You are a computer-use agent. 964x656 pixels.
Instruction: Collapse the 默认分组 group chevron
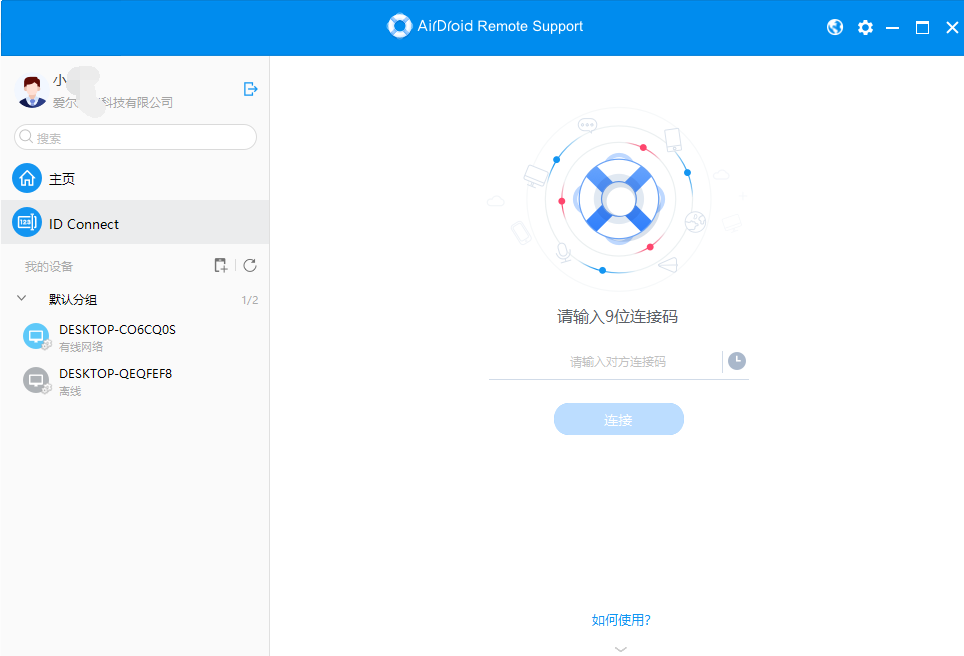[x=22, y=299]
